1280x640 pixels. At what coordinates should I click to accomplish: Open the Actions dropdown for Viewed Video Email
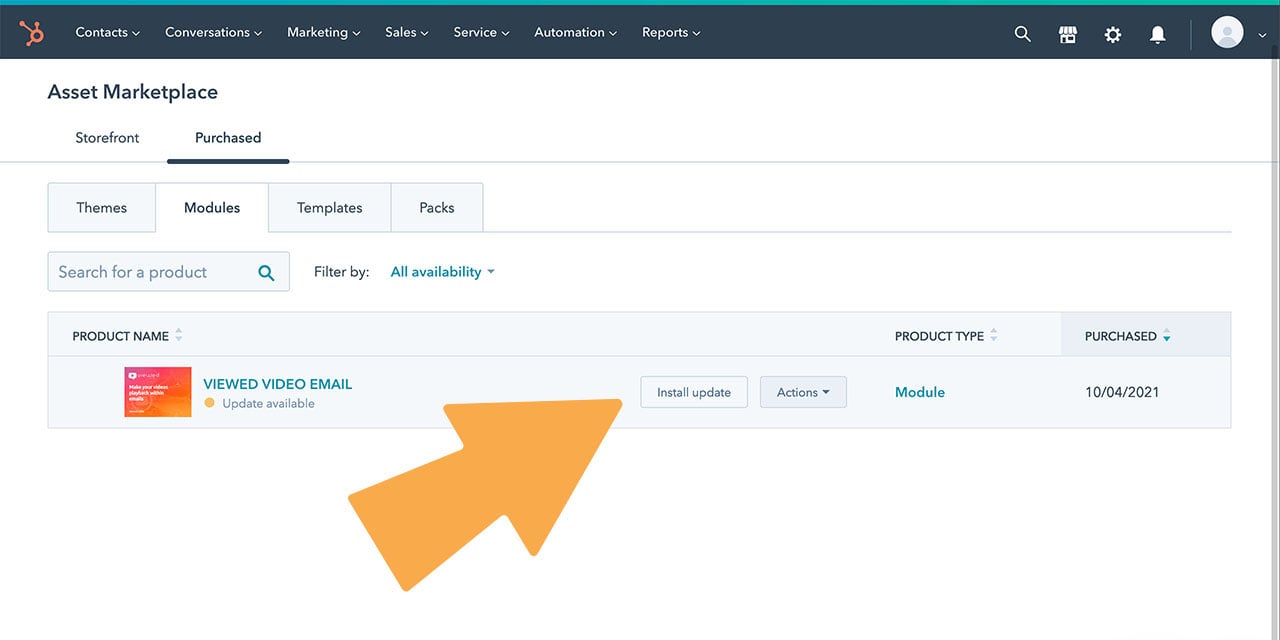point(803,392)
